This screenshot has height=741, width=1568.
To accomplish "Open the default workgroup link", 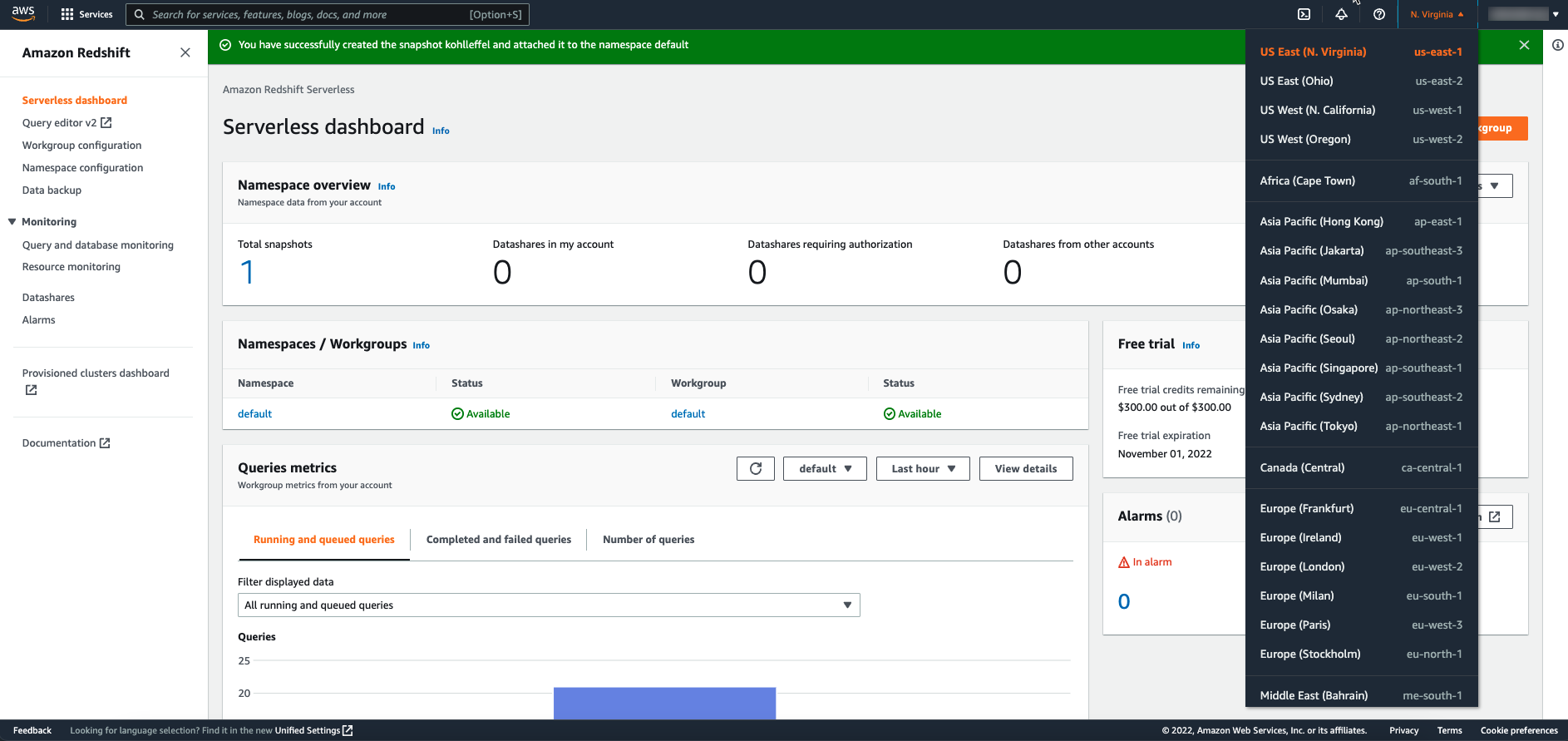I will pyautogui.click(x=688, y=414).
